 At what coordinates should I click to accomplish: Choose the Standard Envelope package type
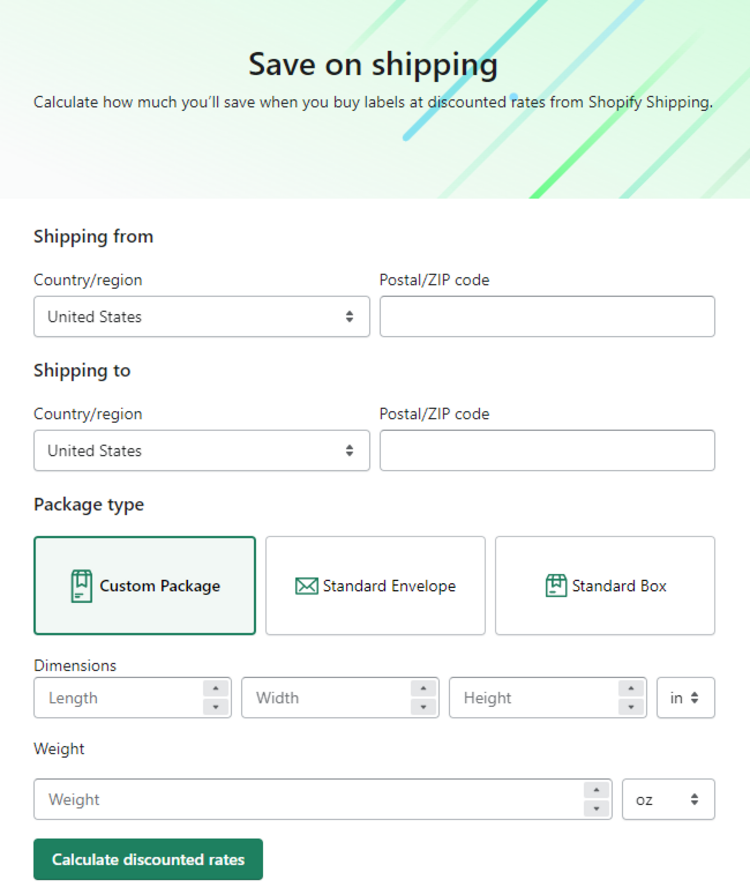click(376, 586)
